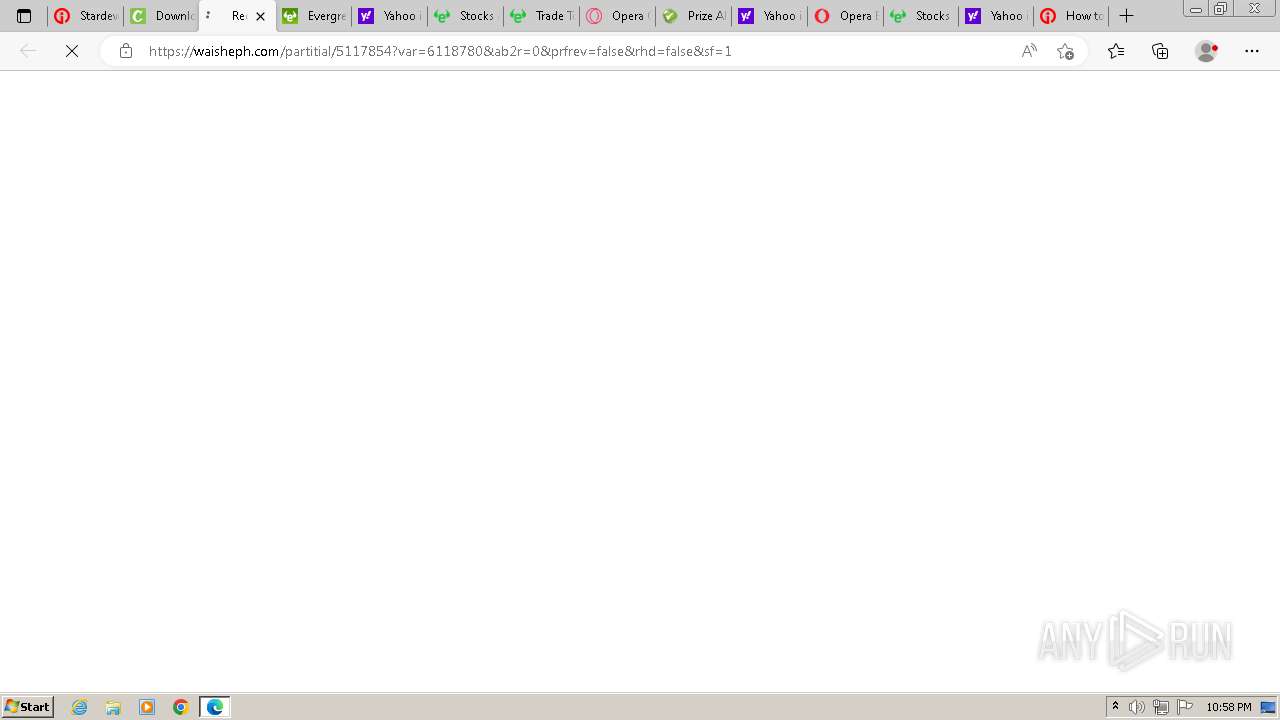Open the Windows Start menu

click(x=28, y=707)
